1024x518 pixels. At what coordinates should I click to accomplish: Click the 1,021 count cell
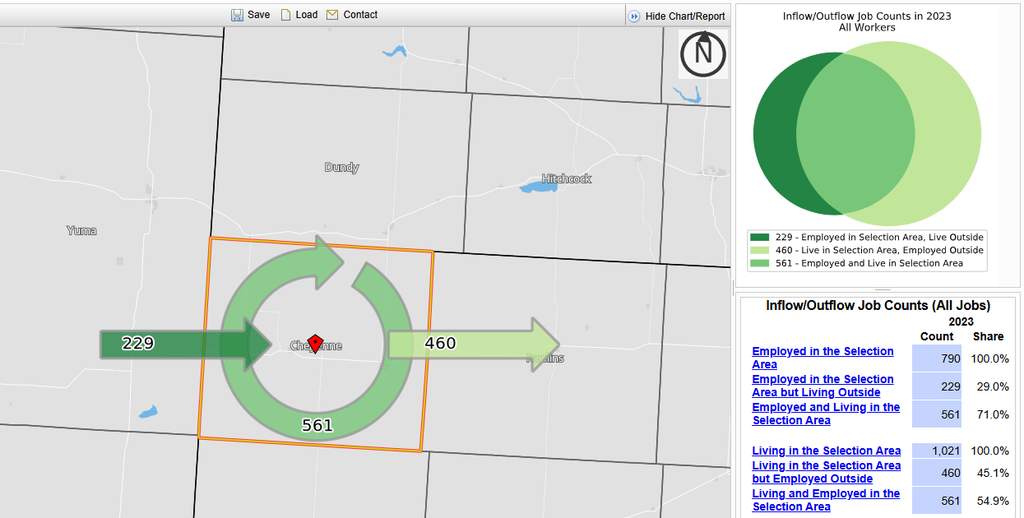coord(936,451)
